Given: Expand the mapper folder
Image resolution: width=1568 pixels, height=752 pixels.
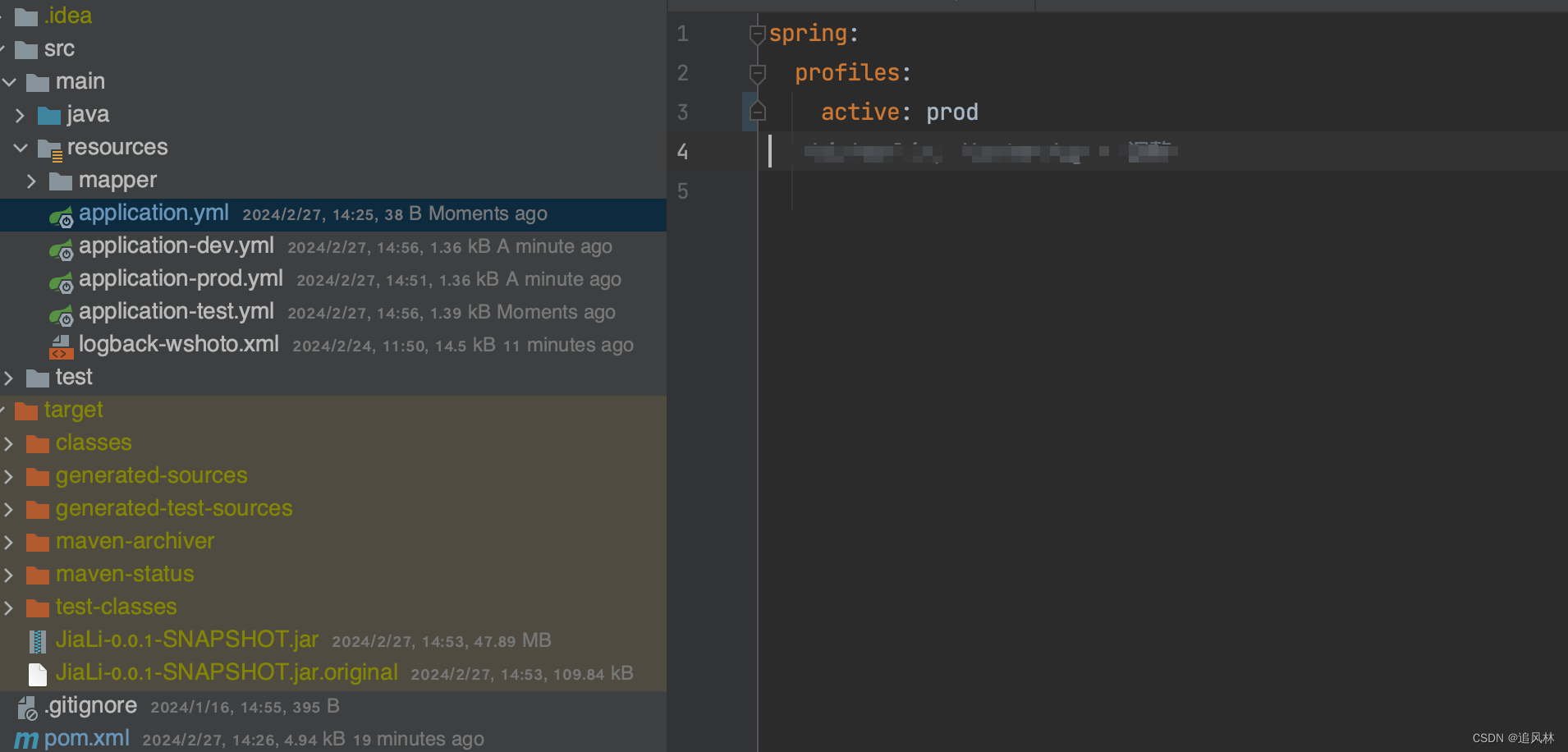Looking at the screenshot, I should pyautogui.click(x=31, y=180).
